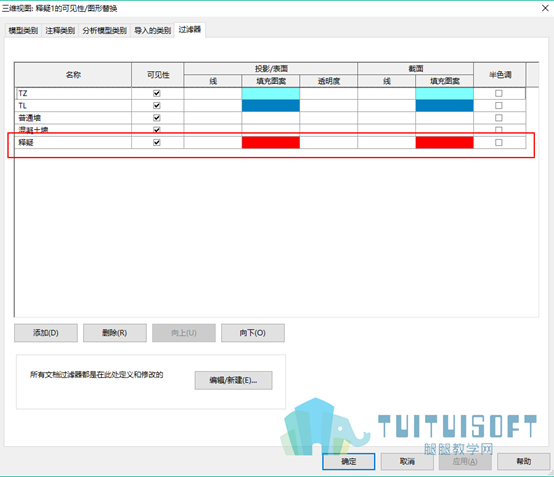The image size is (554, 477).
Task: Select the TL filter row name
Action: point(73,106)
